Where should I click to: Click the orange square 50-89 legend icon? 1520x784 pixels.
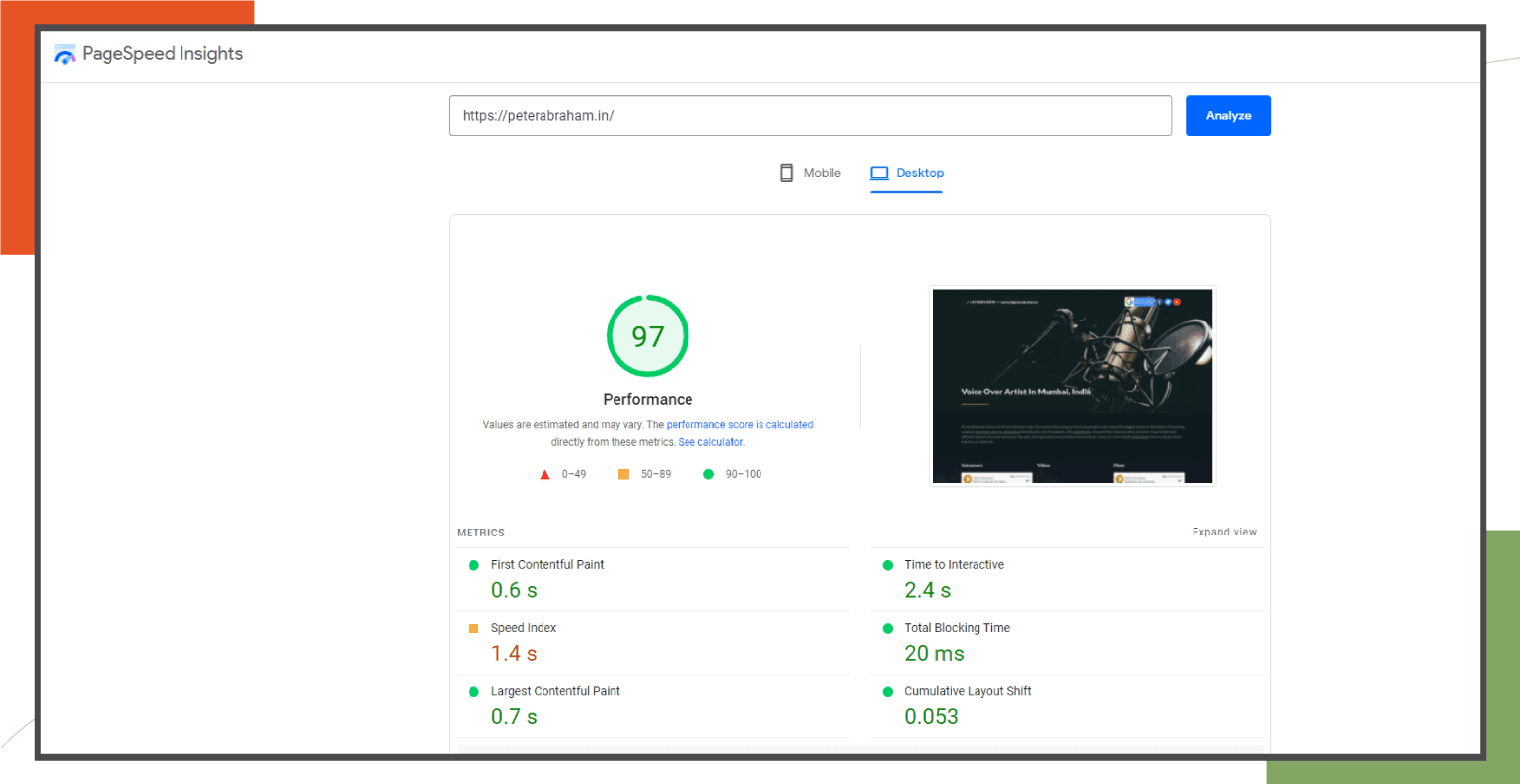pyautogui.click(x=623, y=474)
